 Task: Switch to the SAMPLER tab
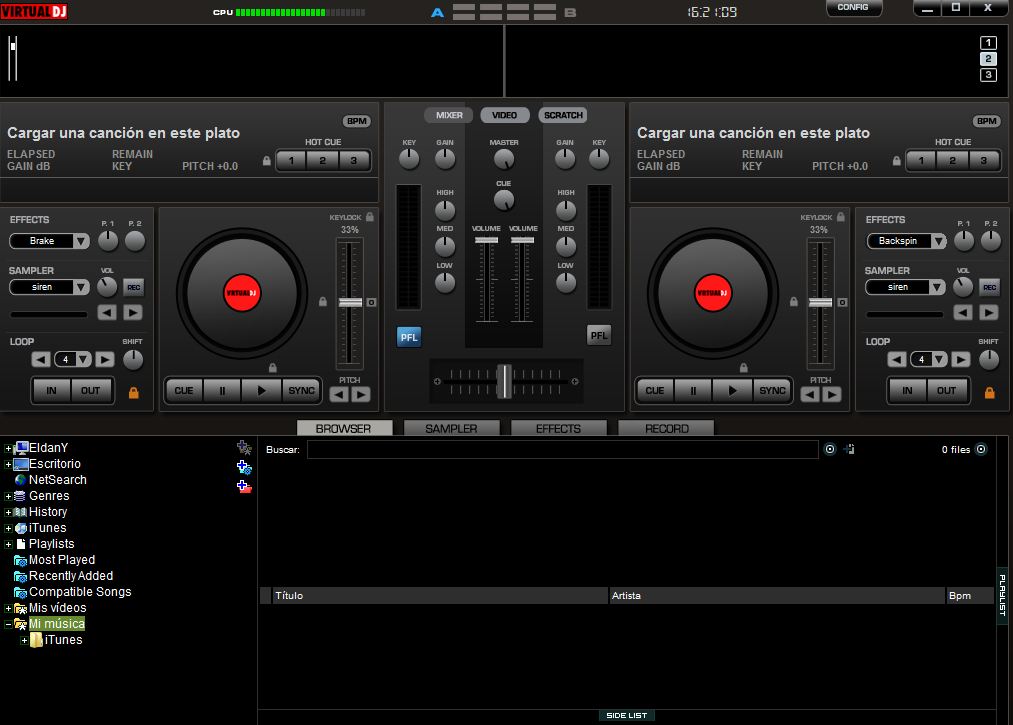click(452, 428)
